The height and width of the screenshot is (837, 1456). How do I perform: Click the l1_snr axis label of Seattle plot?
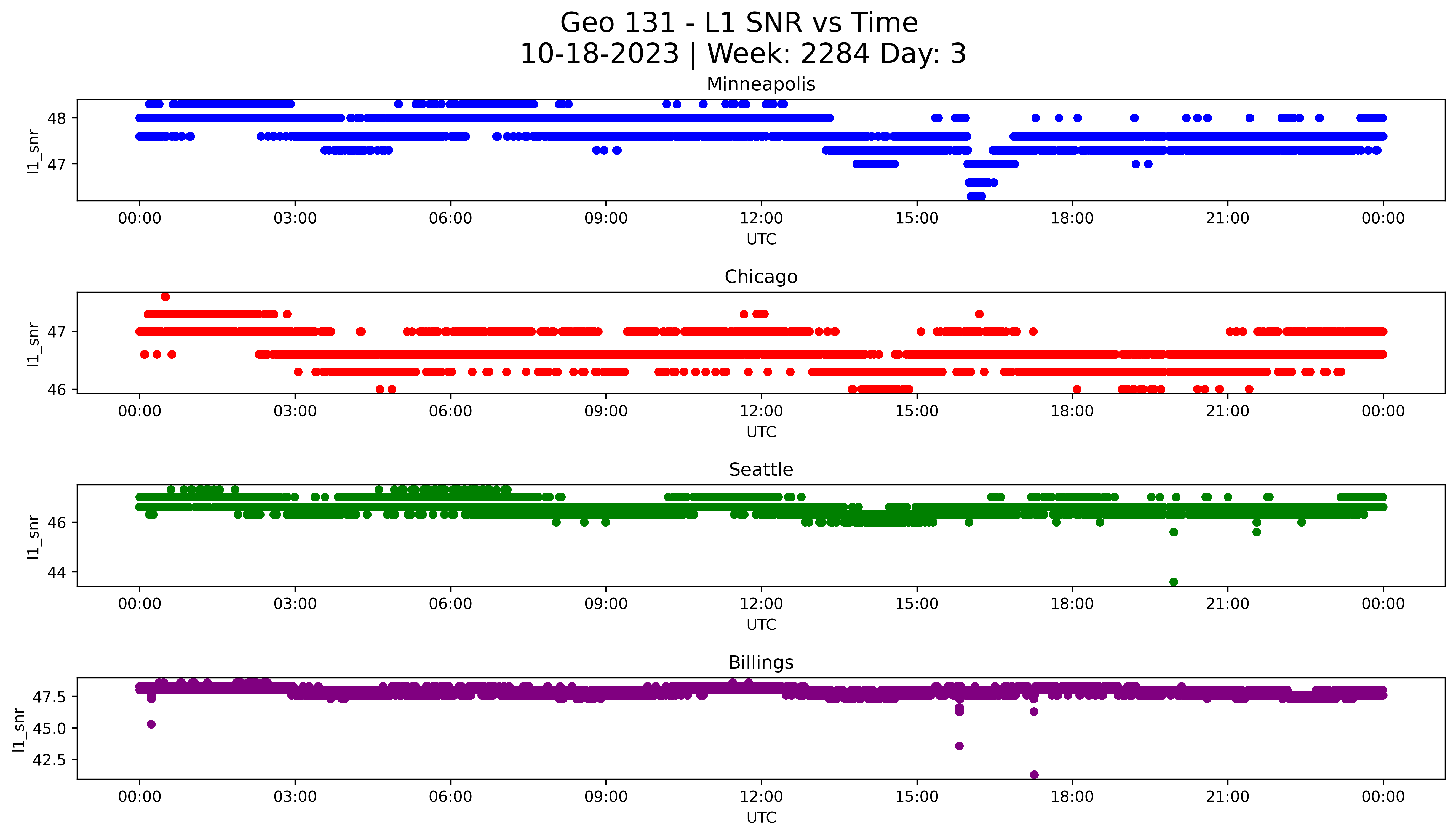[34, 536]
